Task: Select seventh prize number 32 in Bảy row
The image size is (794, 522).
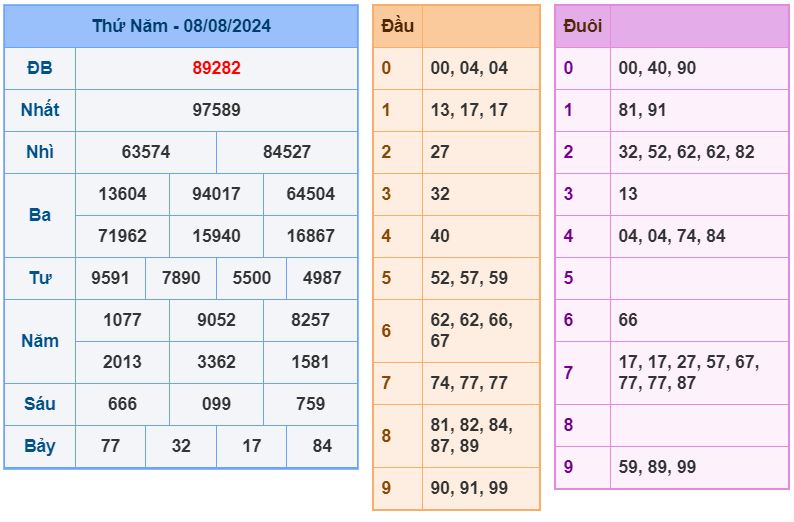Action: click(181, 446)
